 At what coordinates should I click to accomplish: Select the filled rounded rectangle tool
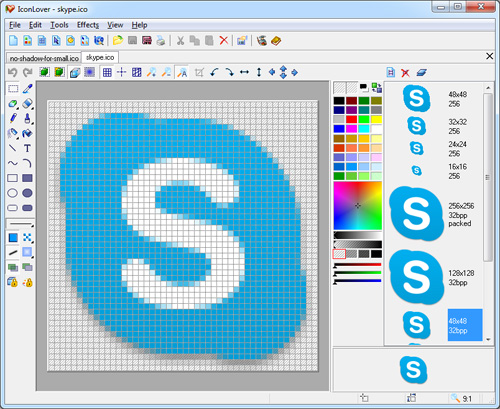point(27,208)
